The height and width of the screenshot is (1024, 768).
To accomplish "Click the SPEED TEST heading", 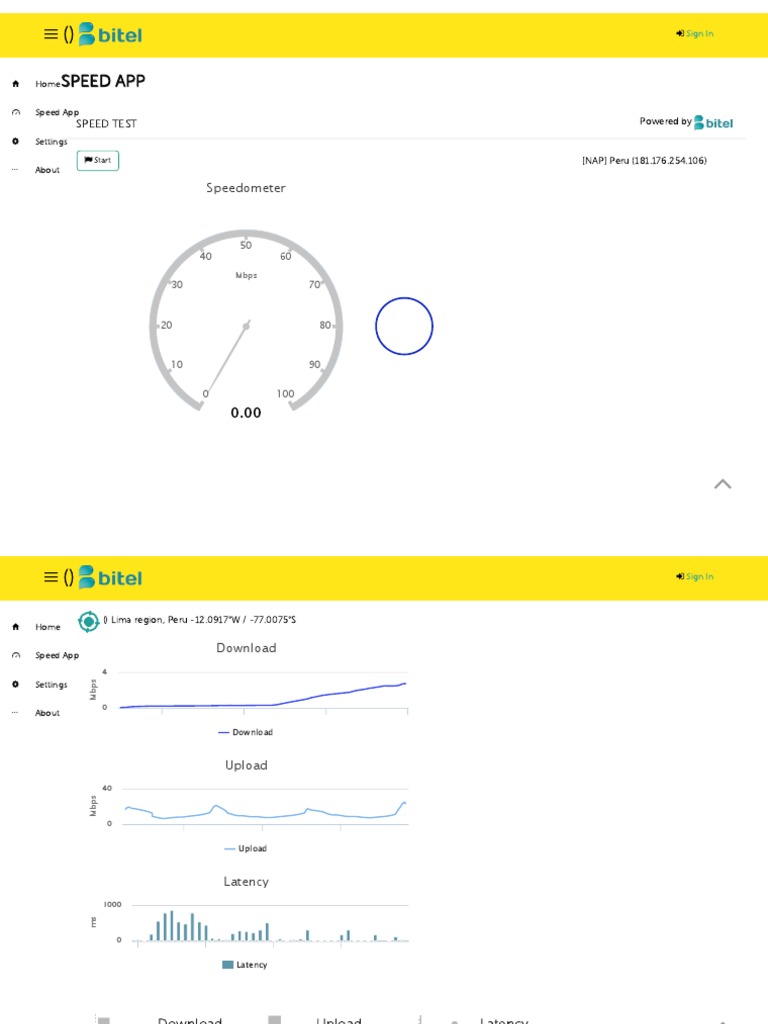I will [106, 123].
